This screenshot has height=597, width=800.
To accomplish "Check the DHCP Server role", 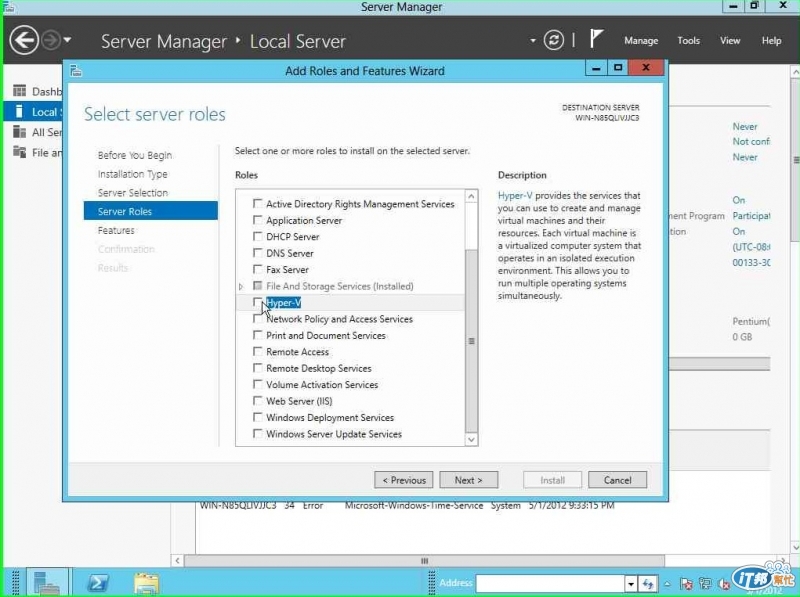I will 258,236.
